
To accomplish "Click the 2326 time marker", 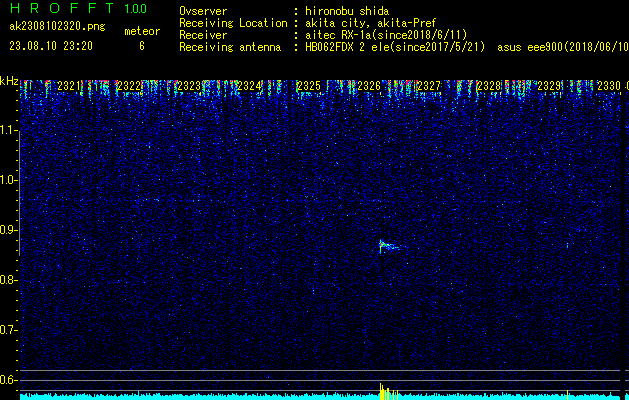I will (x=369, y=87).
